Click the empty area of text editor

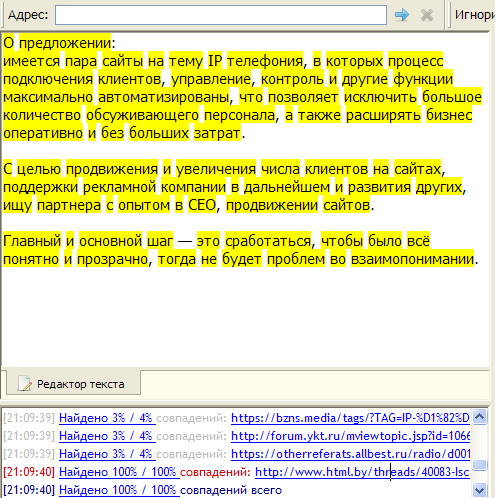(x=245, y=317)
